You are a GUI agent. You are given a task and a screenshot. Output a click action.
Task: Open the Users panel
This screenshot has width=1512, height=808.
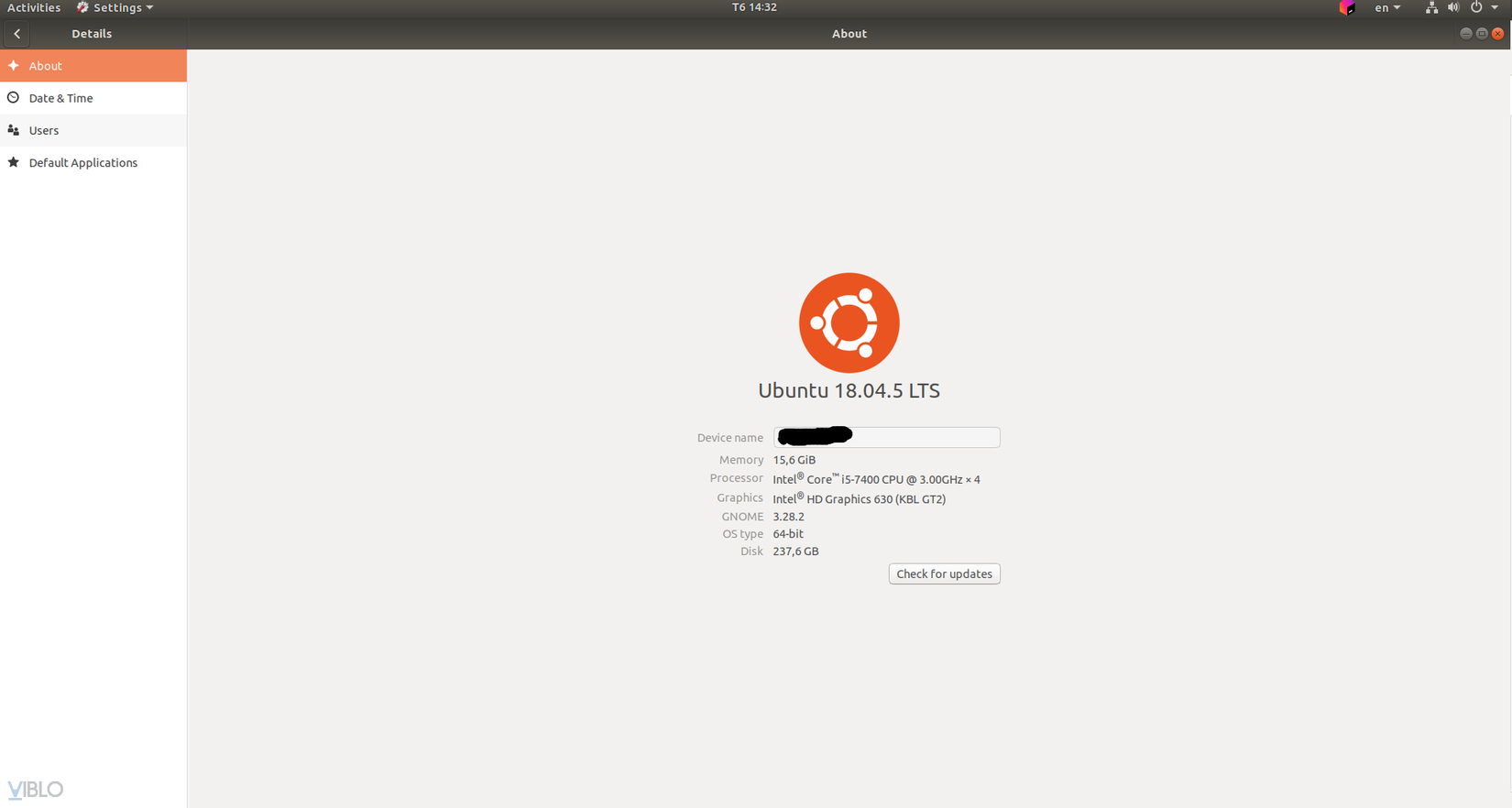pos(93,130)
